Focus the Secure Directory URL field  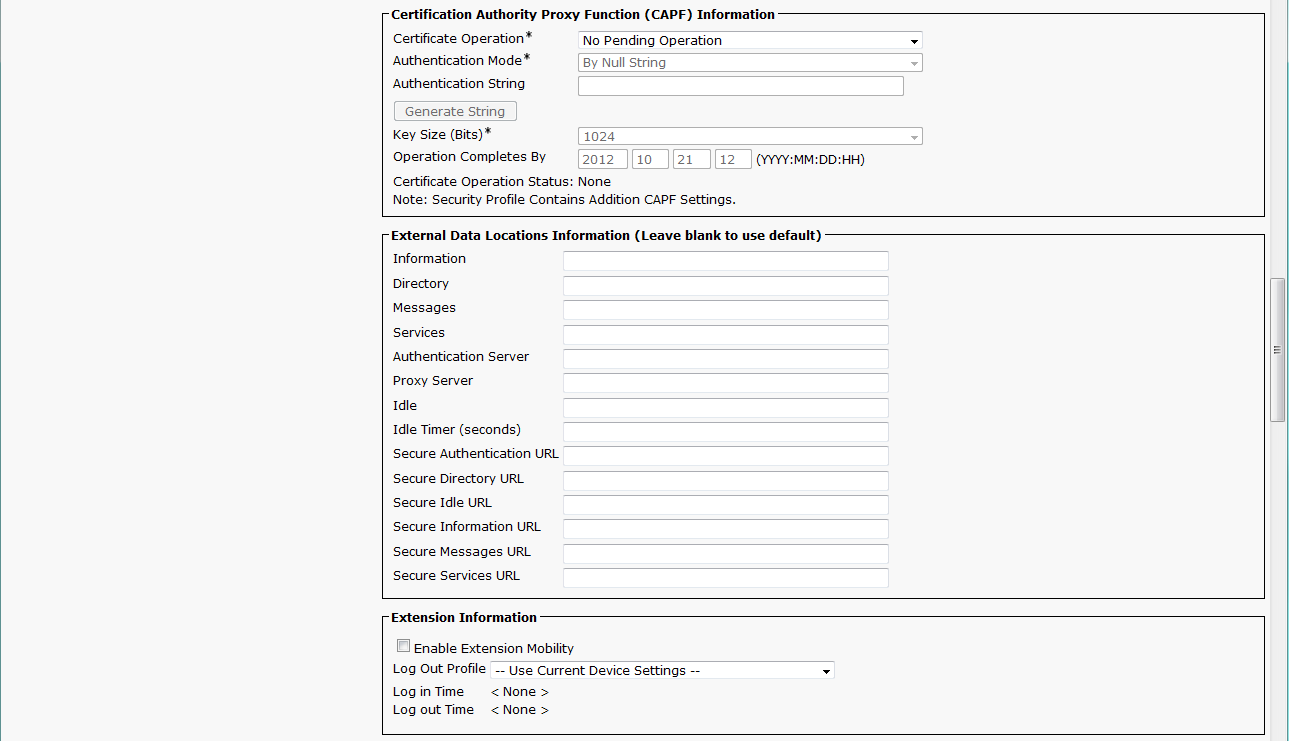[x=725, y=481]
